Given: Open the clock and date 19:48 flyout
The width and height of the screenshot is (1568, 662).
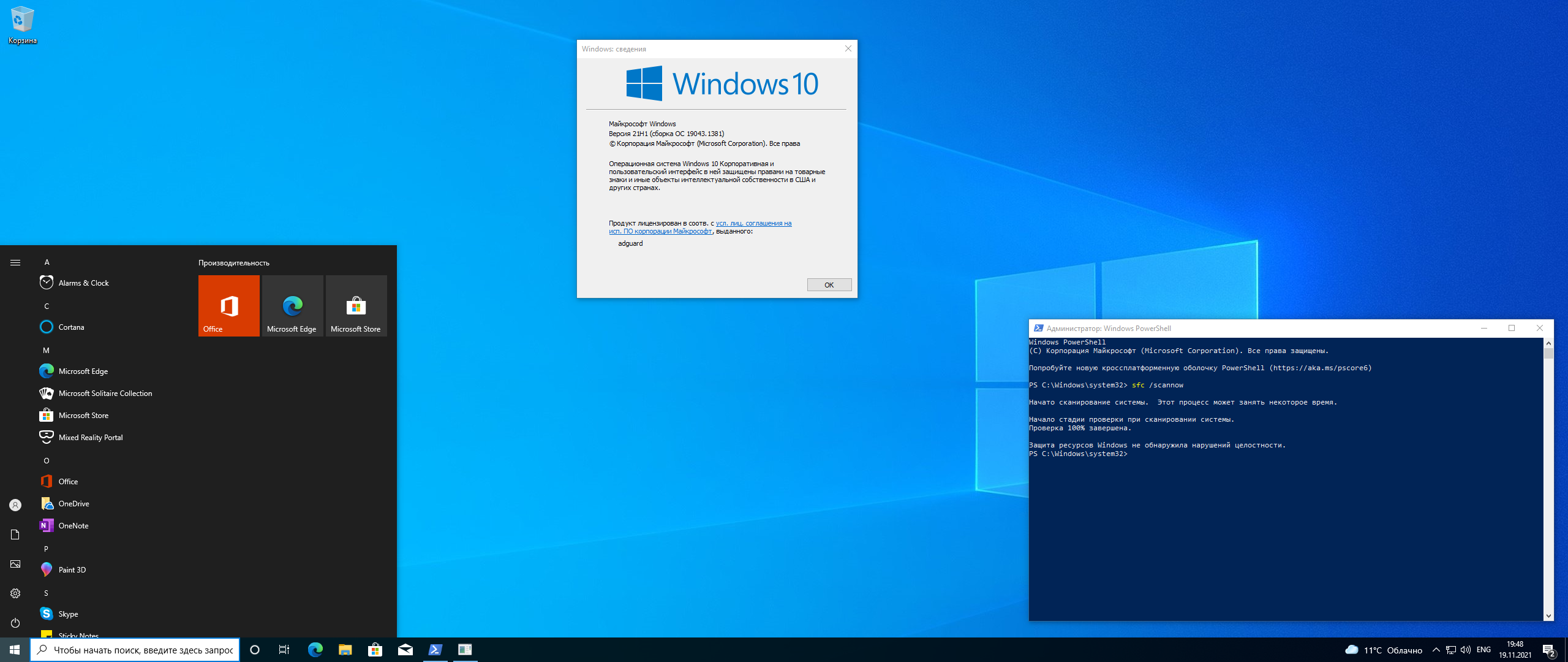Looking at the screenshot, I should pos(1515,650).
